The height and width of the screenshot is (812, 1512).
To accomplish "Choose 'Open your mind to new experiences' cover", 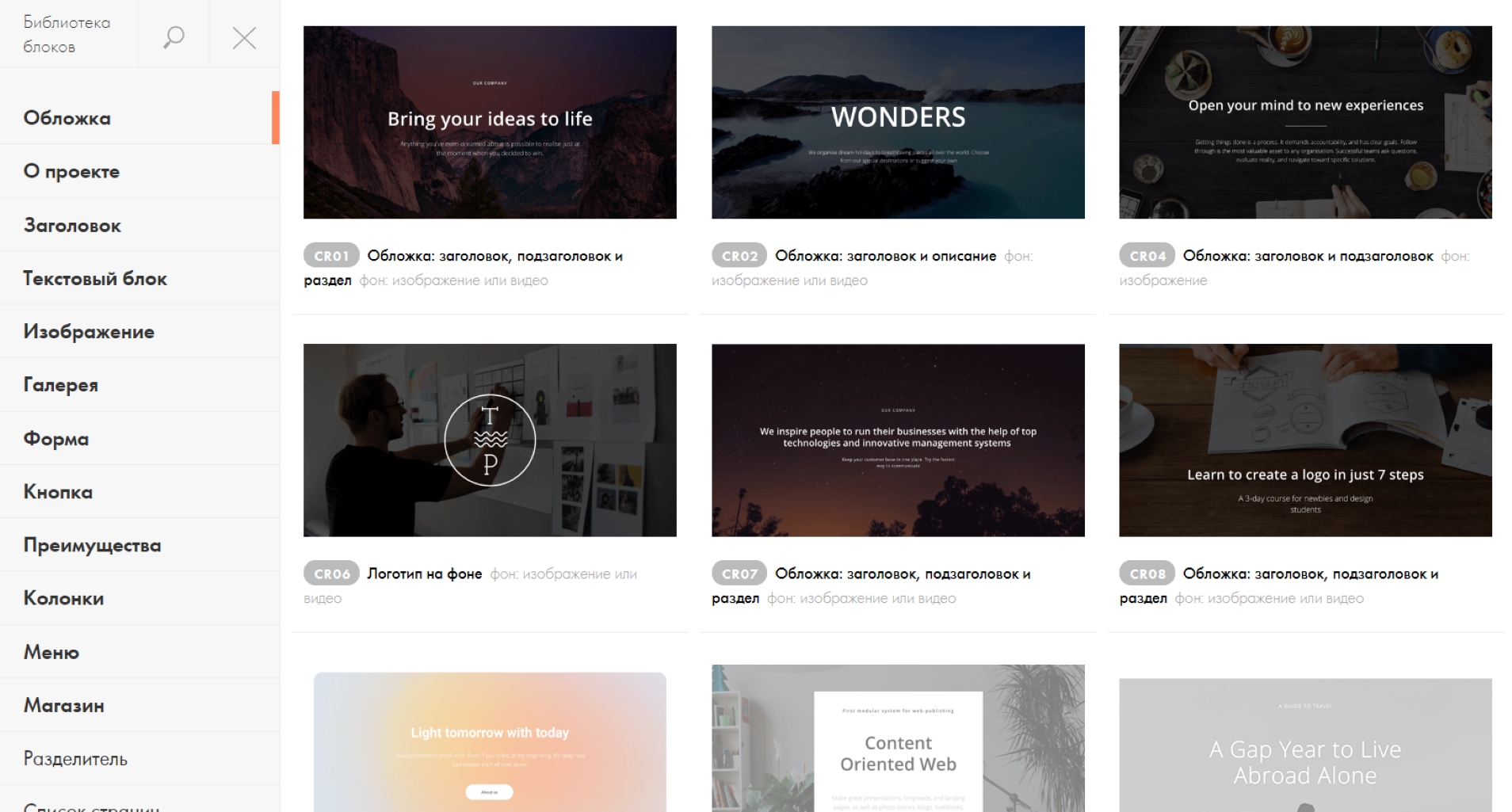I will tap(1305, 122).
